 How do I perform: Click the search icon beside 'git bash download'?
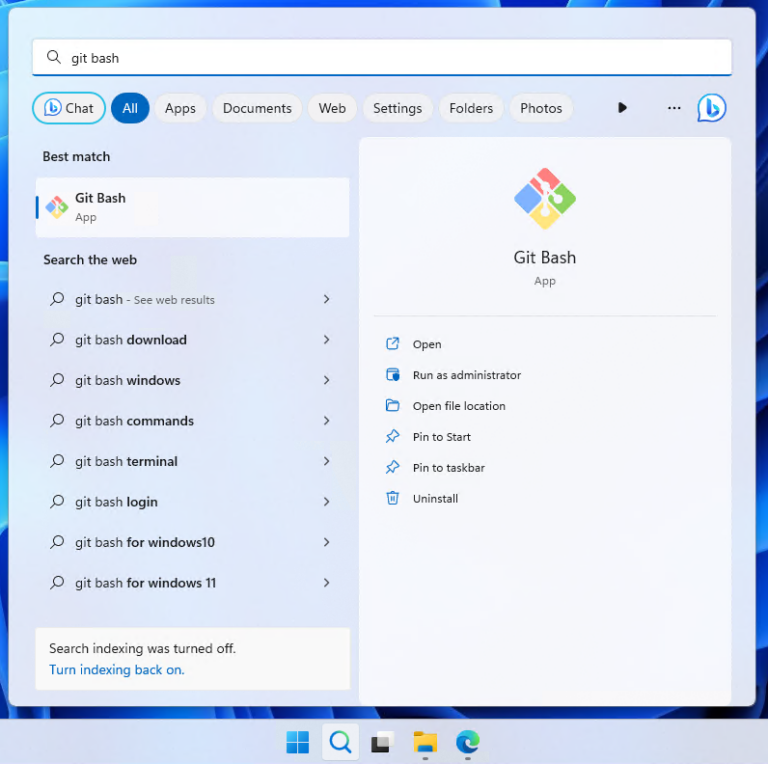click(57, 339)
